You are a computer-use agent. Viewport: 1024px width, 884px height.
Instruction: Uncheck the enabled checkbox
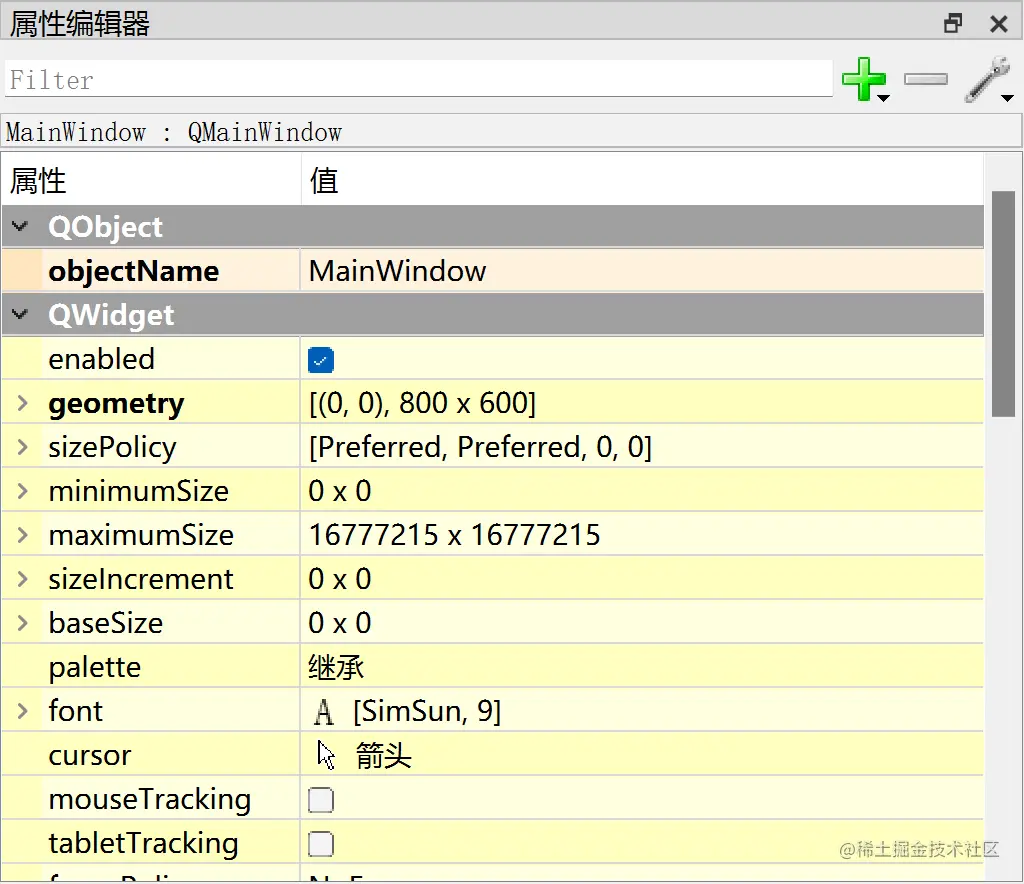[321, 360]
